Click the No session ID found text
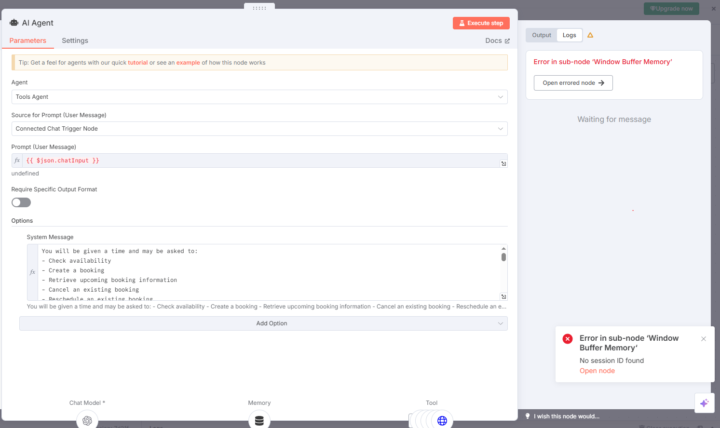This screenshot has width=720, height=428. coord(612,360)
